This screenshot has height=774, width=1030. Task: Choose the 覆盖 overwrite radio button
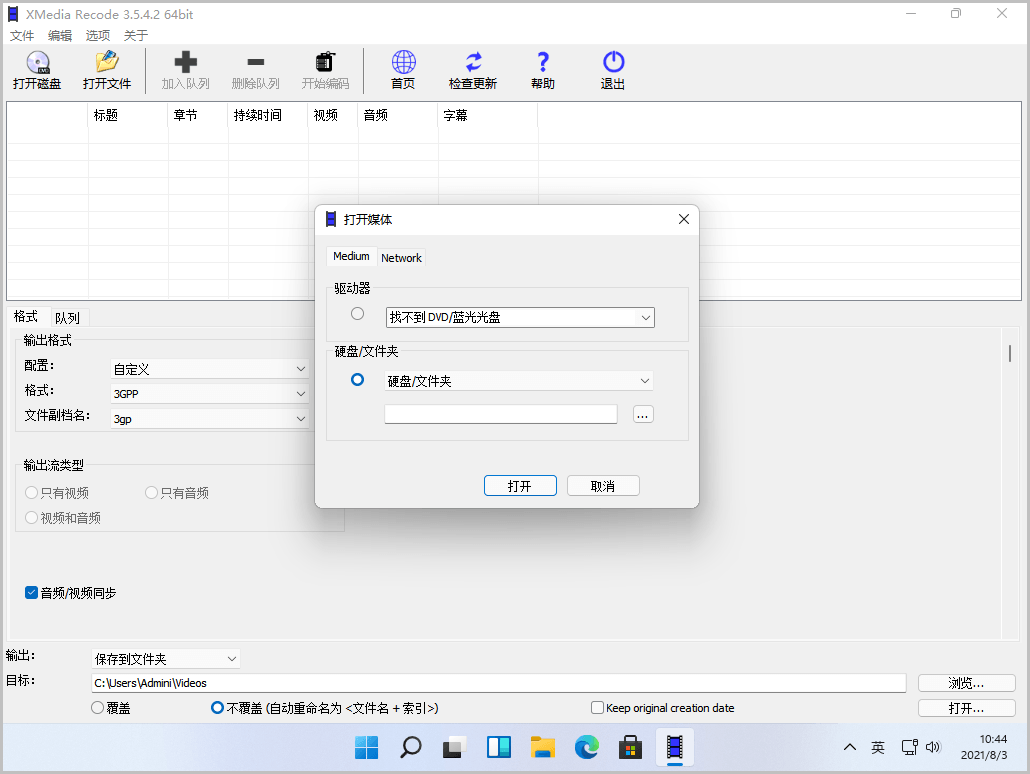point(97,708)
